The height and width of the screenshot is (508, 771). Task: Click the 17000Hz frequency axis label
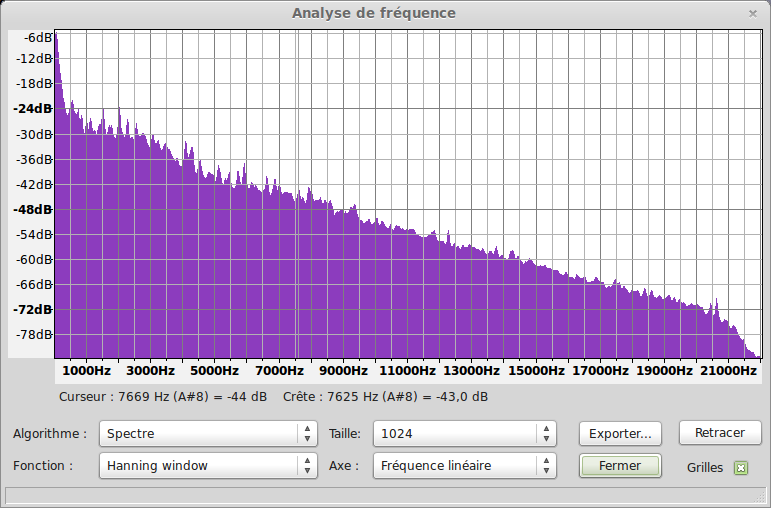tap(600, 371)
